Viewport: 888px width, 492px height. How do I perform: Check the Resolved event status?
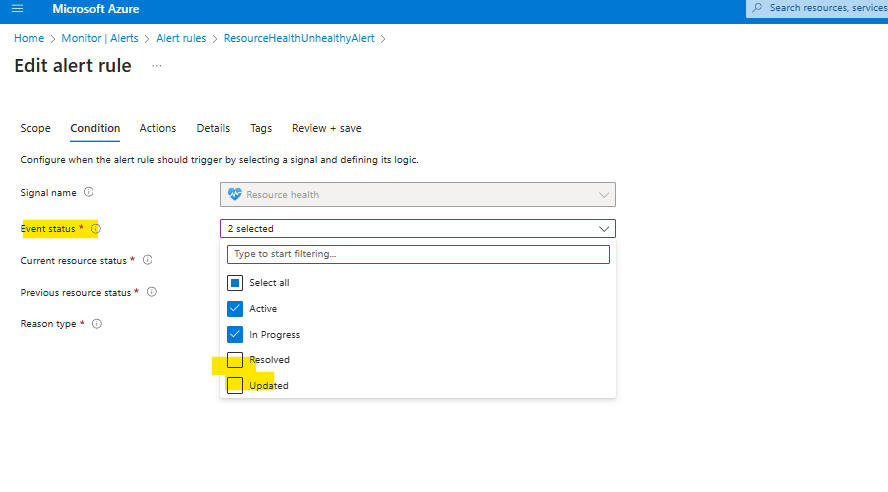click(x=235, y=360)
